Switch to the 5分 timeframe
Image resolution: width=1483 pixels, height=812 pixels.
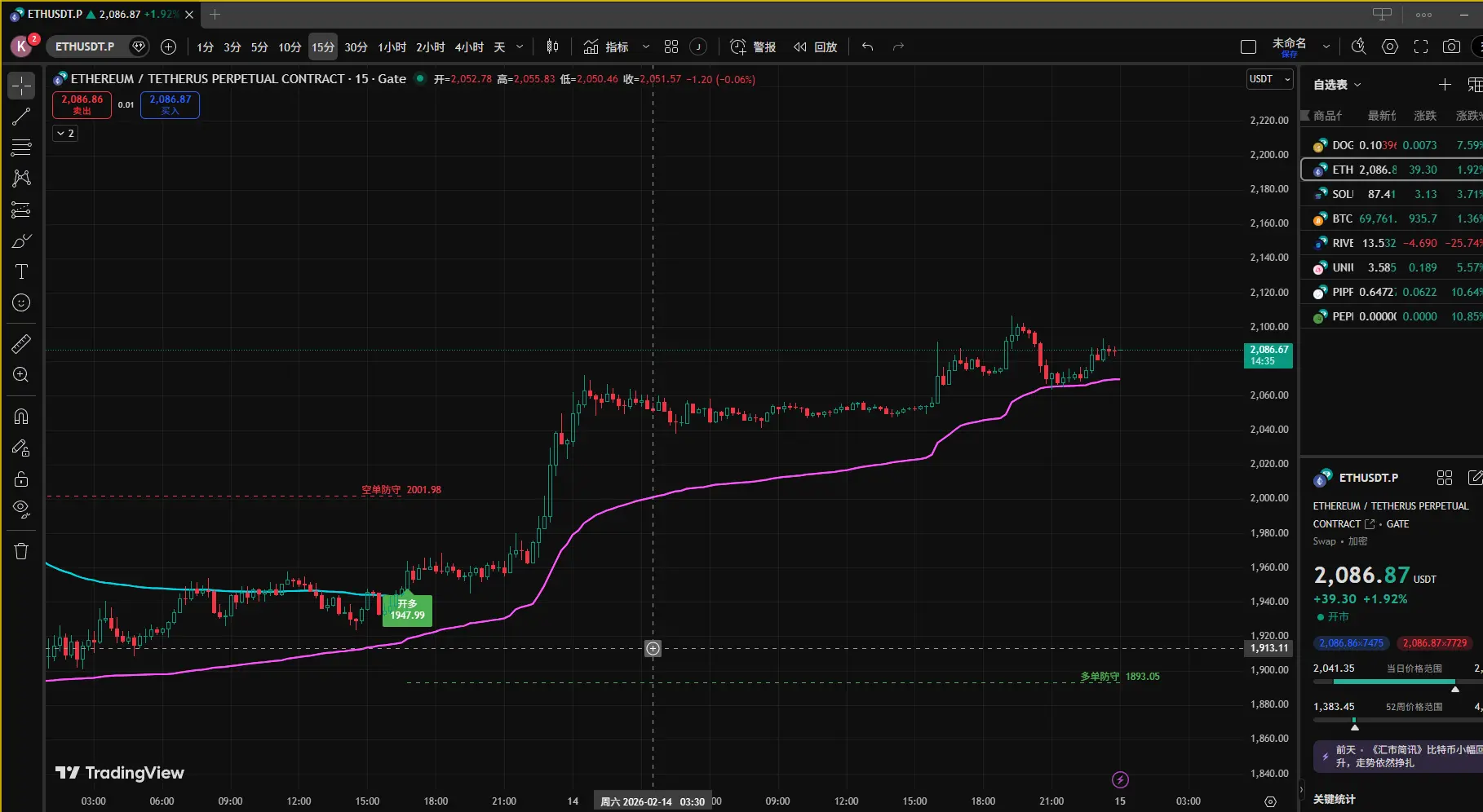259,46
